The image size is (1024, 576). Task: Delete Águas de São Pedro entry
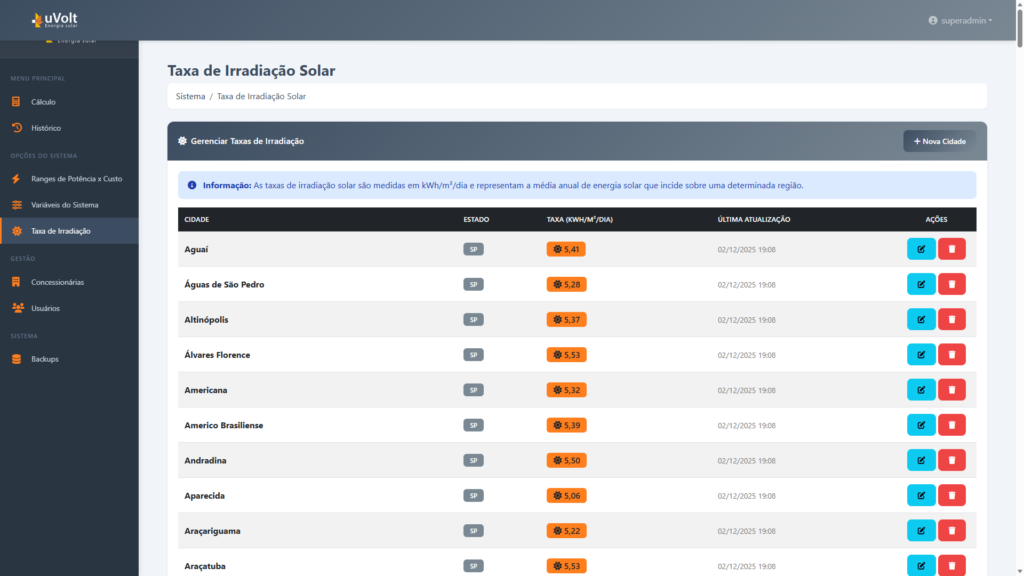tap(952, 284)
